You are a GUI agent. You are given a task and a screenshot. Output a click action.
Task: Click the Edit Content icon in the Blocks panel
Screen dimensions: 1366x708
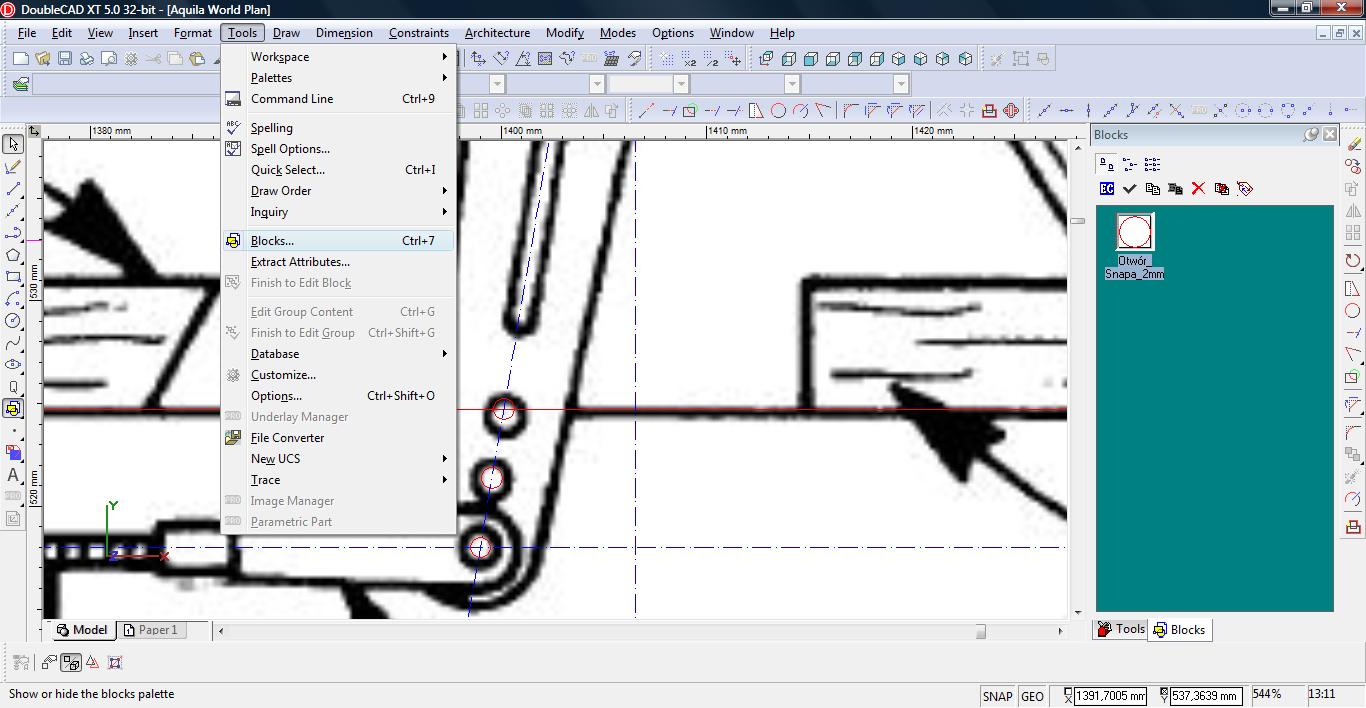pyautogui.click(x=1107, y=189)
